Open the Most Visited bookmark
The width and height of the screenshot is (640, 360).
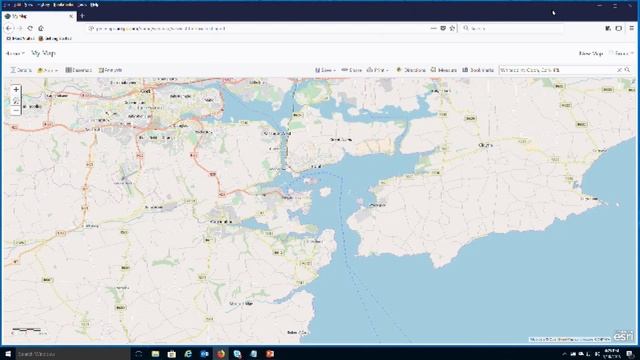pyautogui.click(x=20, y=38)
